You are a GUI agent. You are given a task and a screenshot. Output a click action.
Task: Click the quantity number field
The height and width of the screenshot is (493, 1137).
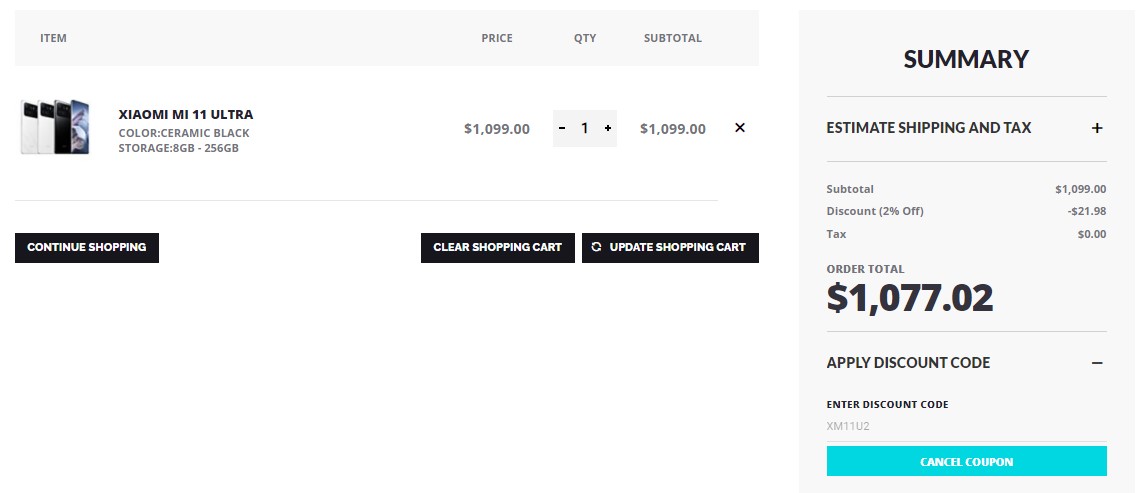585,128
